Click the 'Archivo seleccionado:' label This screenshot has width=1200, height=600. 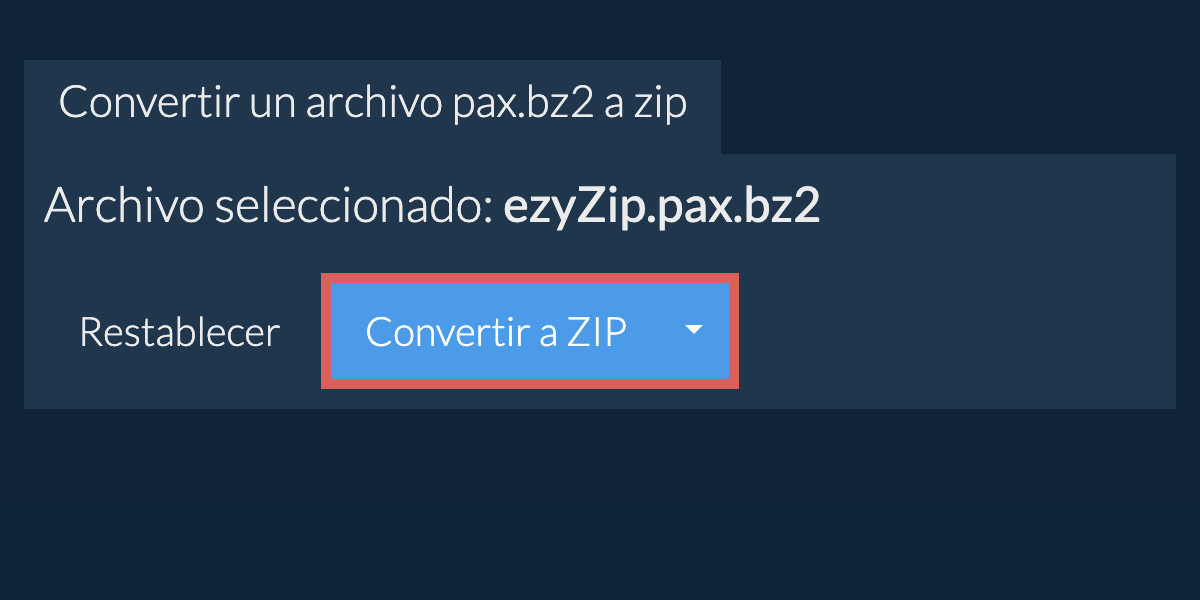(x=269, y=206)
